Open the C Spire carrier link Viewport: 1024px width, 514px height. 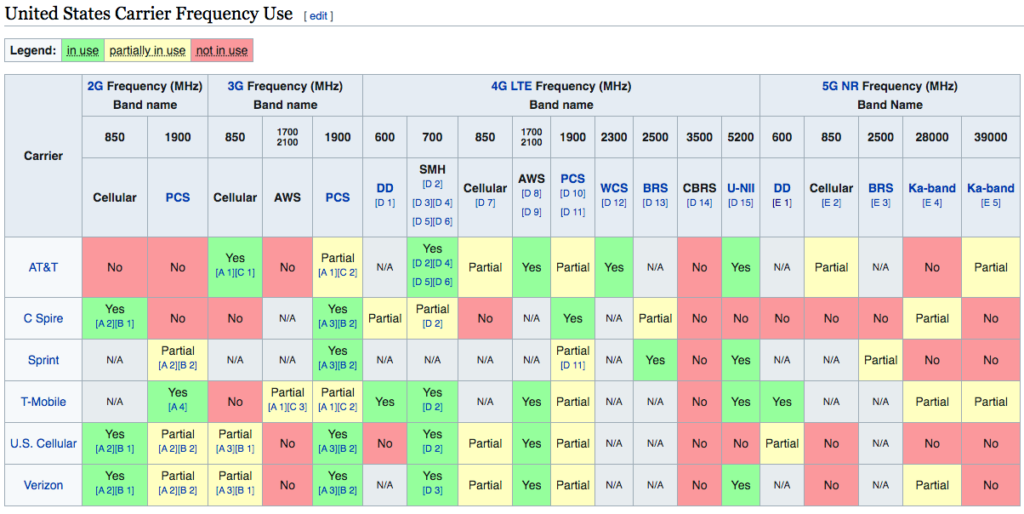click(43, 318)
